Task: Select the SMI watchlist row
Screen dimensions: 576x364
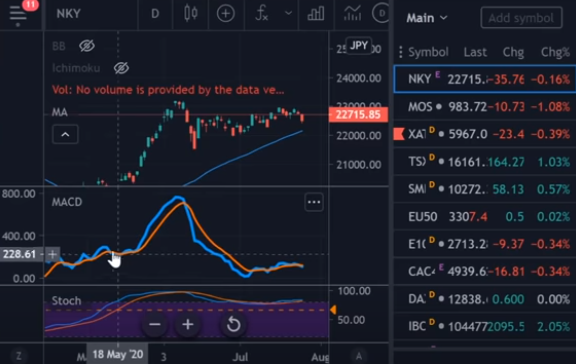Action: (x=485, y=189)
